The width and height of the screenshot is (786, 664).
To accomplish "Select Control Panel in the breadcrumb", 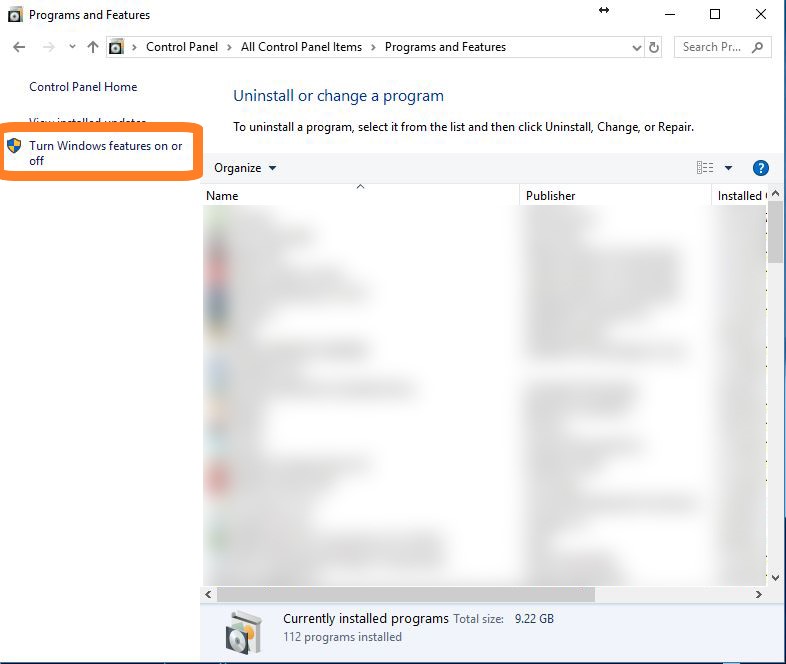I will coord(182,47).
